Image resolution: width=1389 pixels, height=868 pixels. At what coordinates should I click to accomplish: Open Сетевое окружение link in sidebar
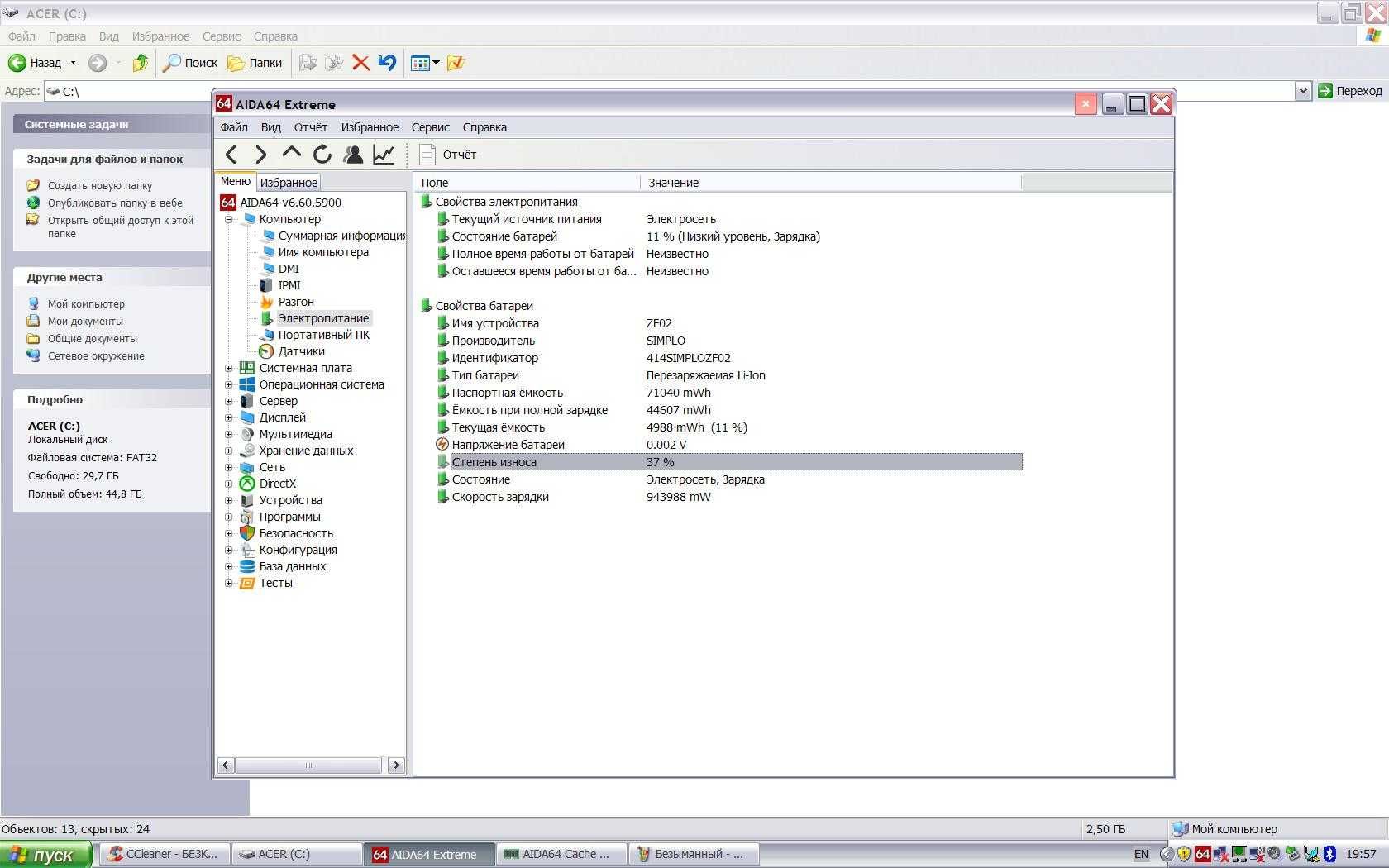pos(96,356)
